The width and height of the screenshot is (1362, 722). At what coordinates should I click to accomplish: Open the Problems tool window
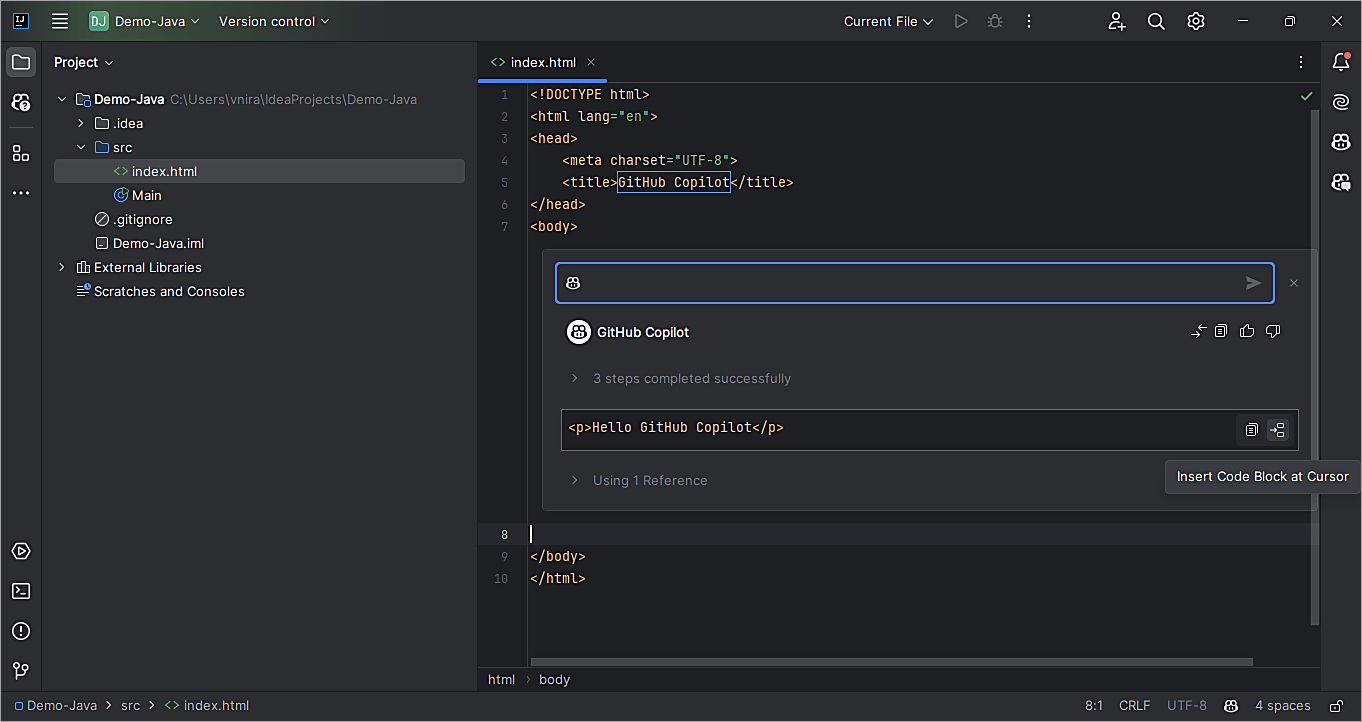(x=21, y=631)
